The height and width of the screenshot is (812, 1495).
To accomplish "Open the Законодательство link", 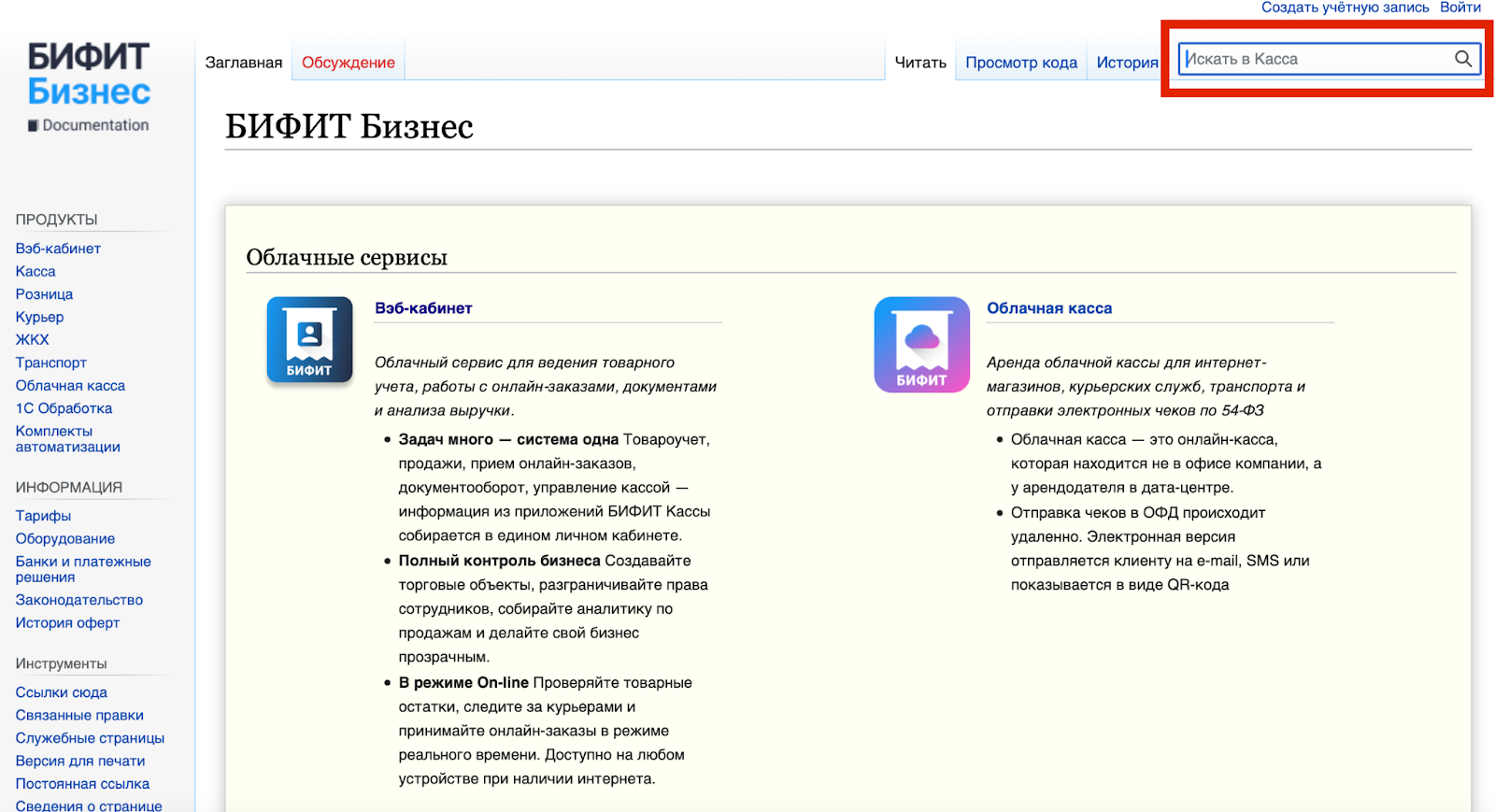I will pyautogui.click(x=79, y=600).
